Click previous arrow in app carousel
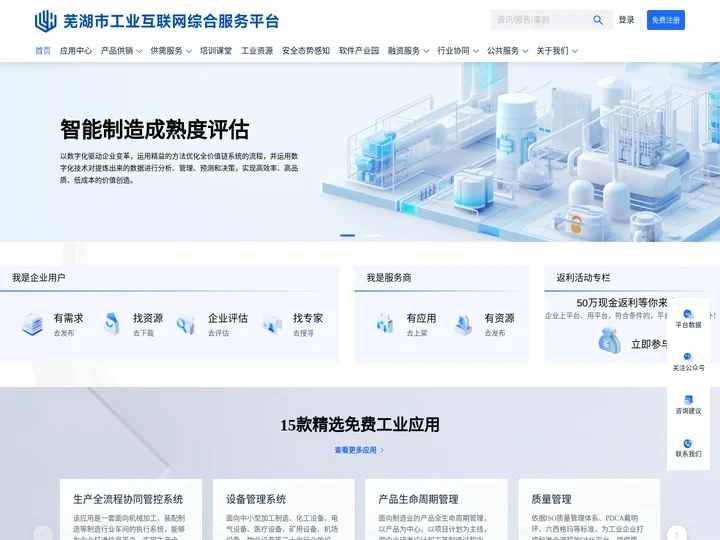The height and width of the screenshot is (540, 720). 43,534
